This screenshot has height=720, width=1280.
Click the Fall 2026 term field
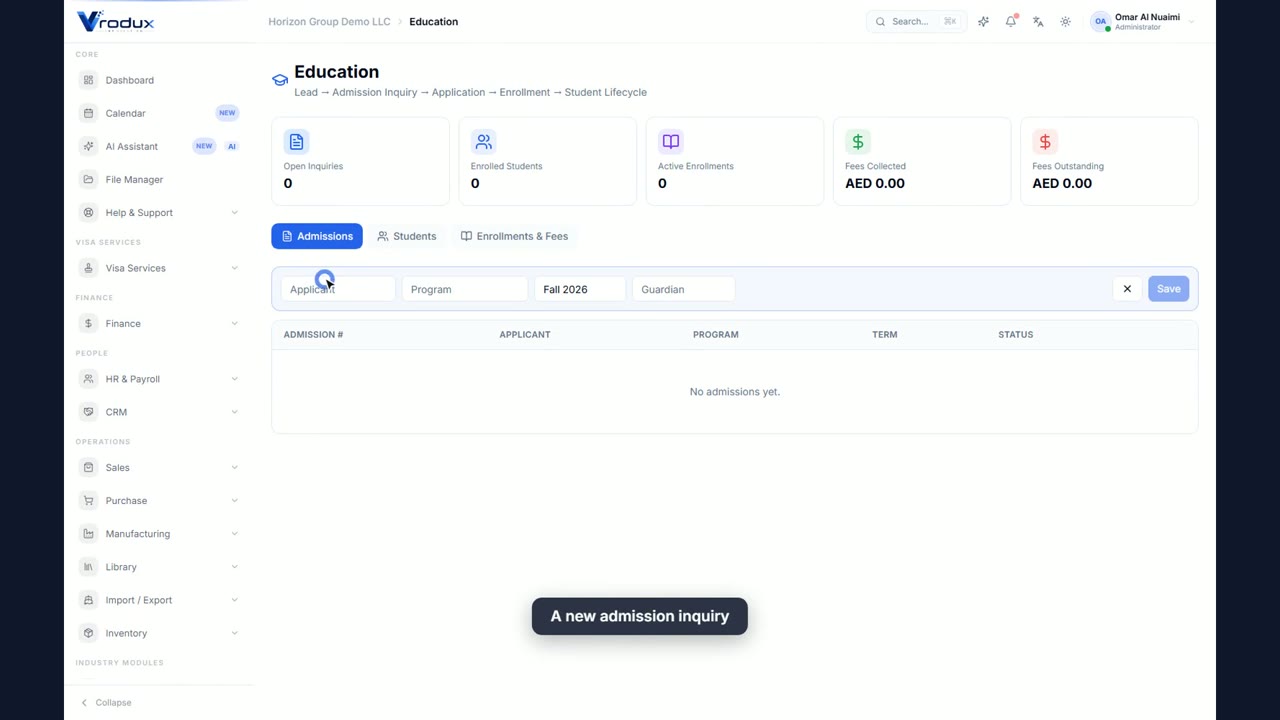click(x=580, y=289)
